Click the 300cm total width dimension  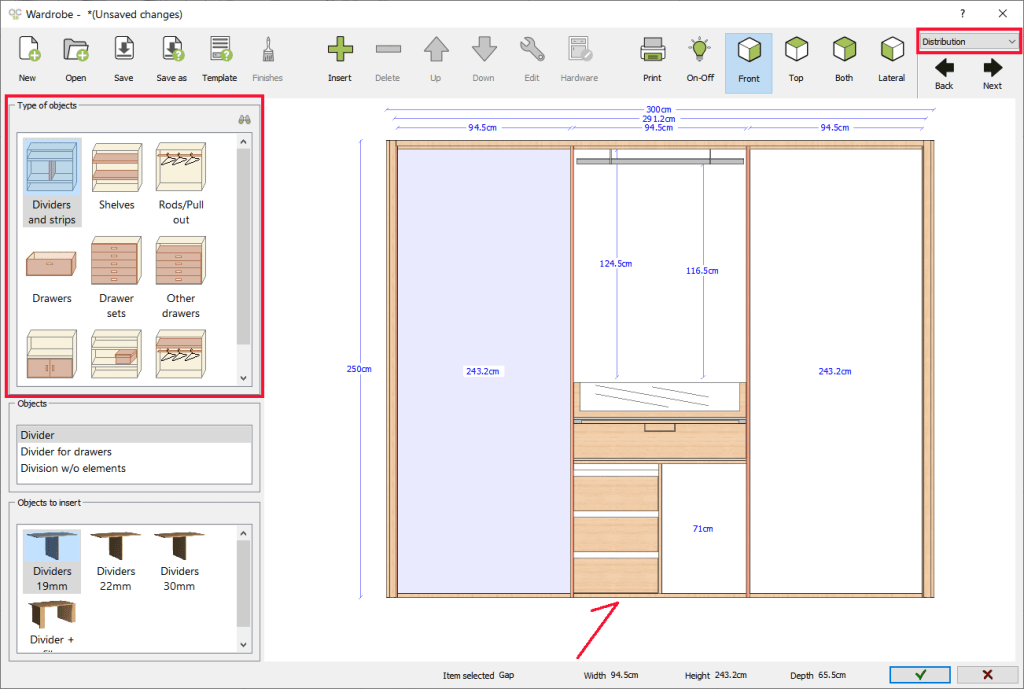(x=659, y=110)
